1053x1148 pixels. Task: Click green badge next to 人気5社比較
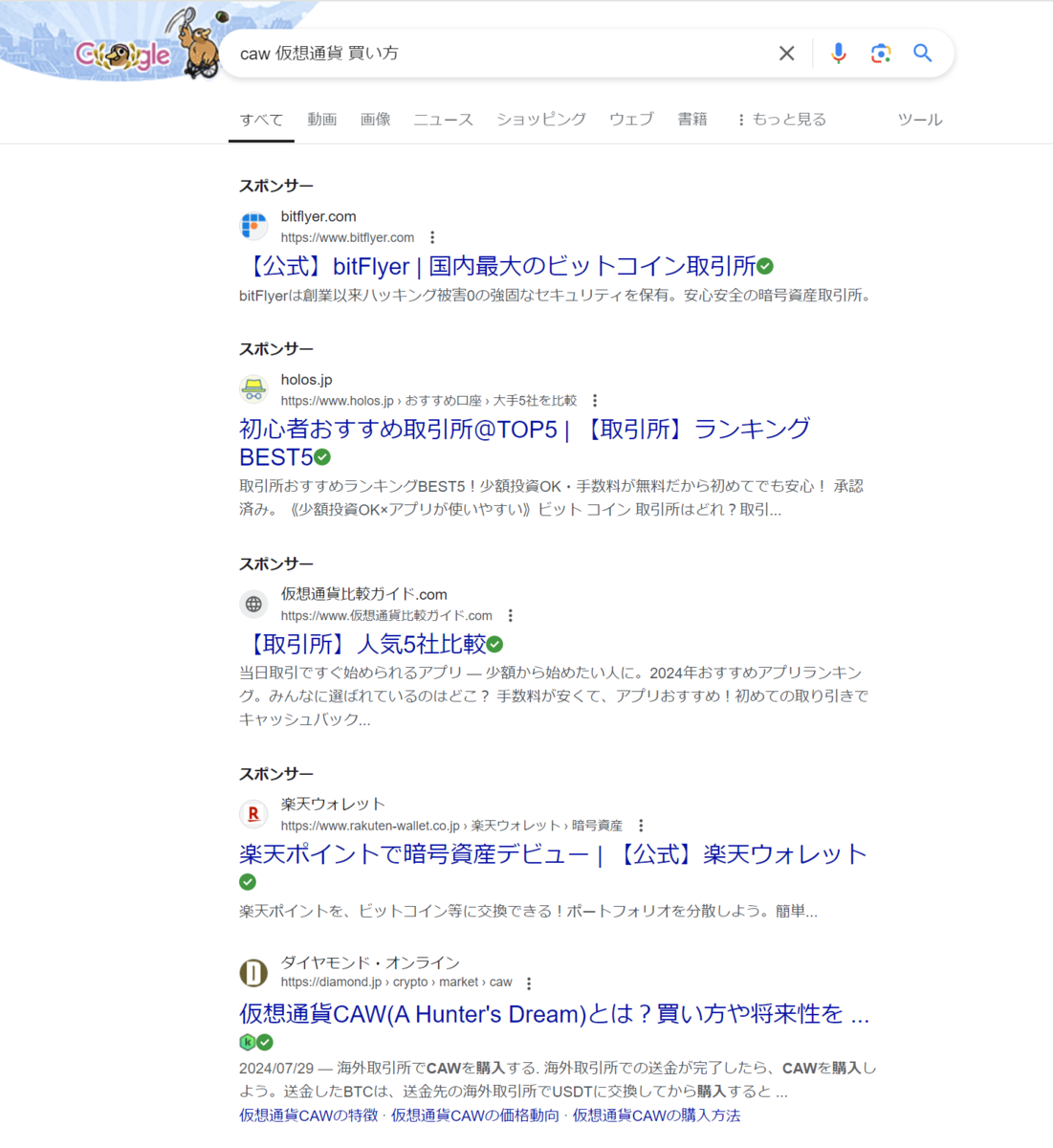coord(494,644)
